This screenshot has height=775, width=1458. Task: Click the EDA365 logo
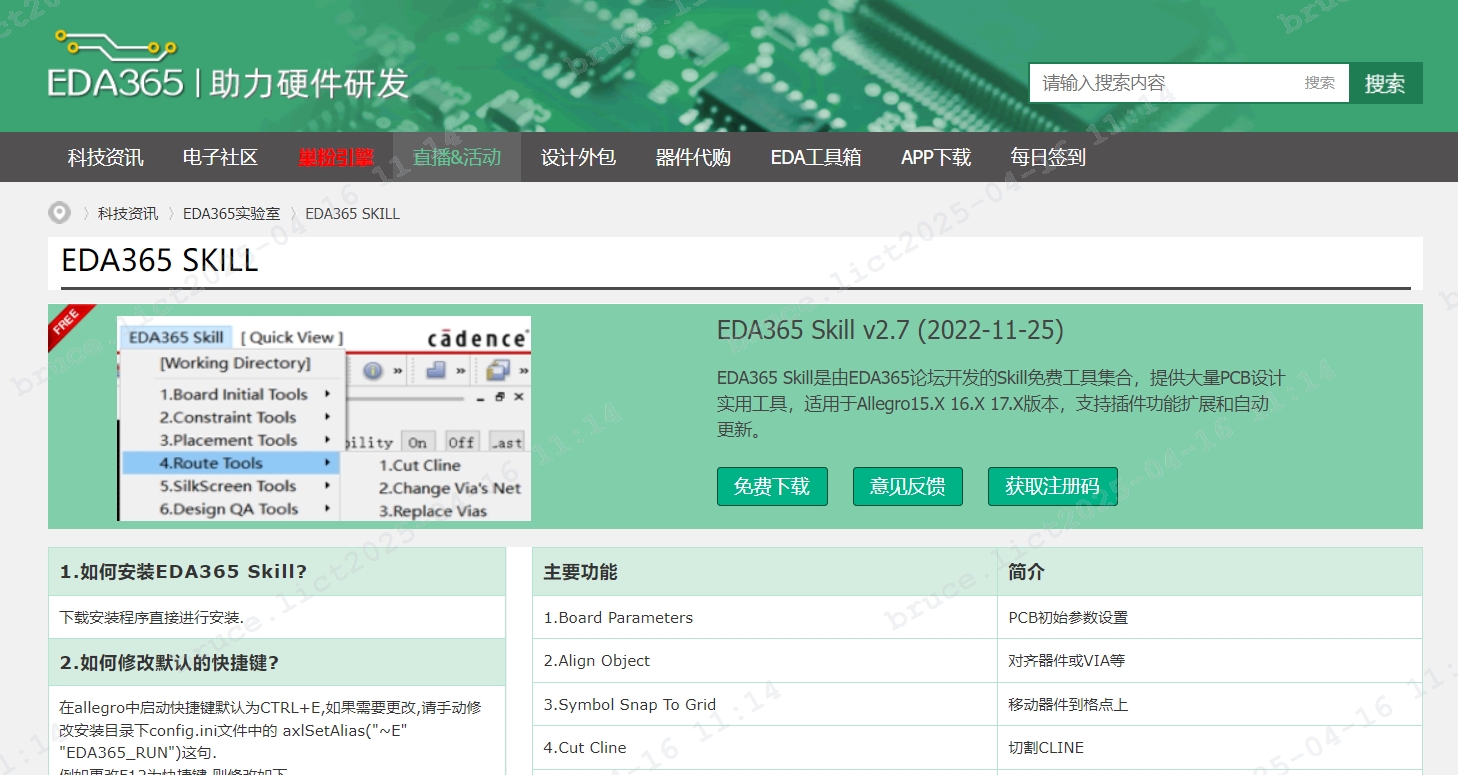[x=228, y=66]
